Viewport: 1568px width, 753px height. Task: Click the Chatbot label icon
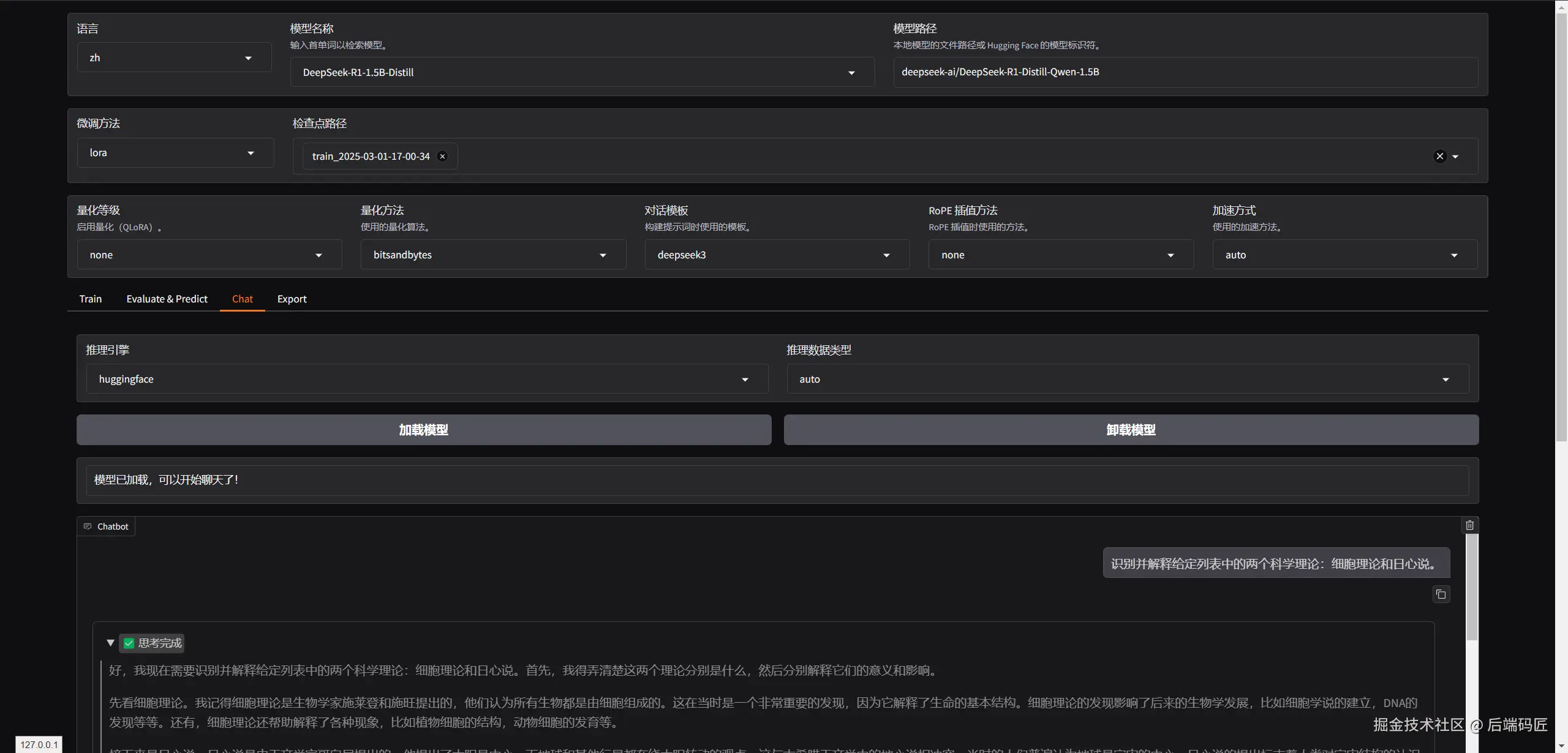(x=88, y=526)
